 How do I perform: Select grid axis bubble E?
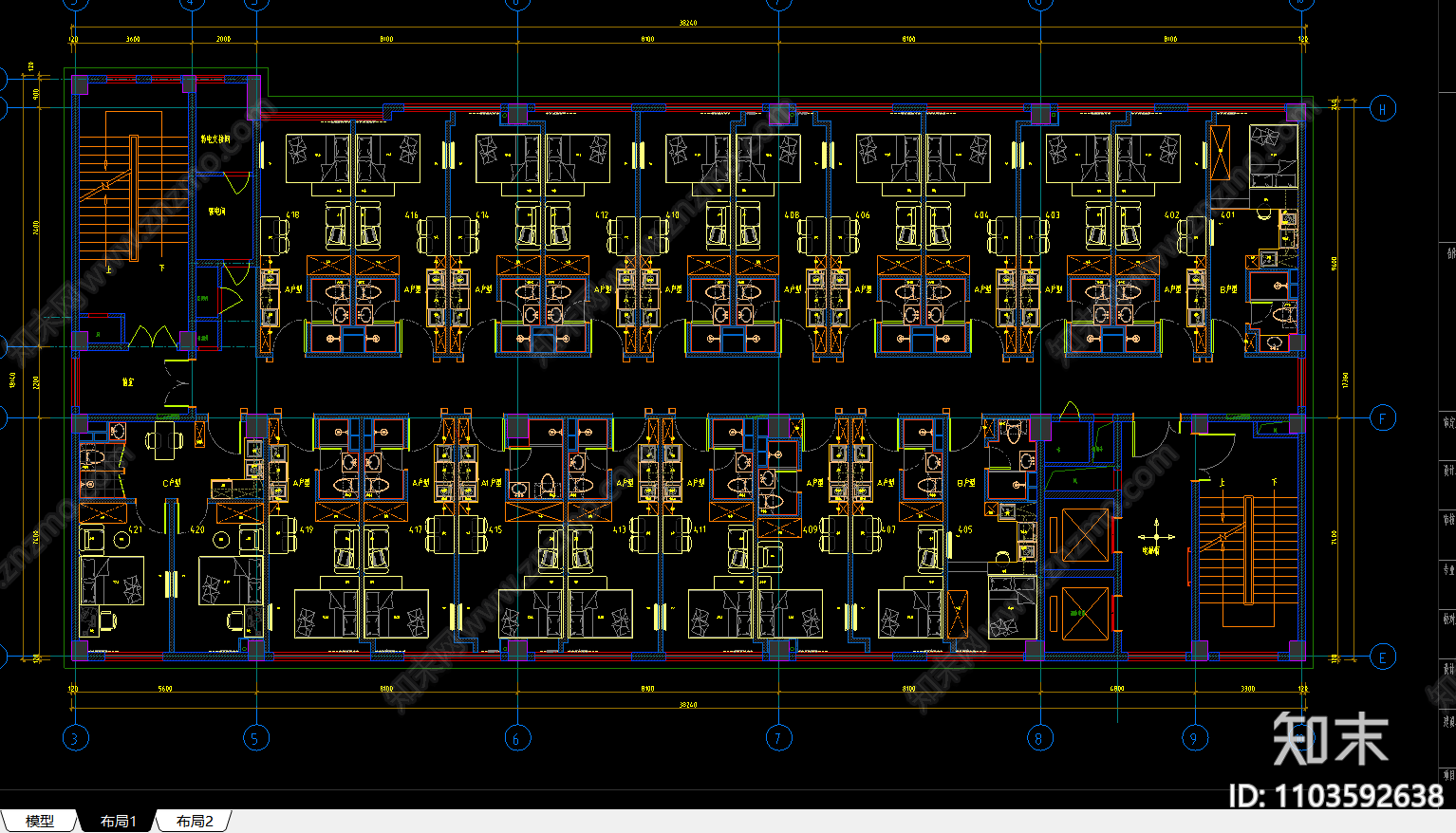pyautogui.click(x=1383, y=657)
